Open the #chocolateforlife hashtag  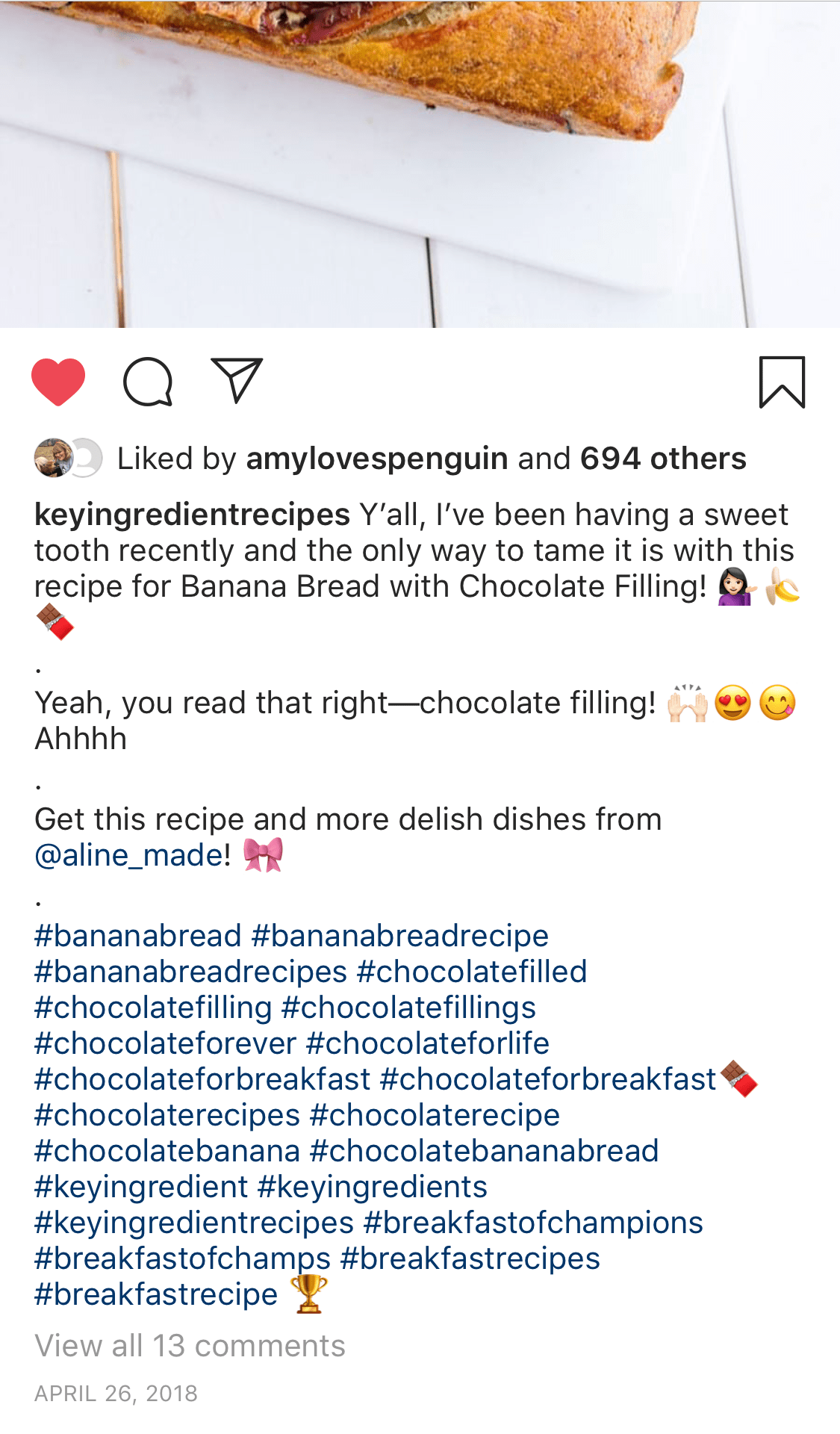pos(428,1043)
